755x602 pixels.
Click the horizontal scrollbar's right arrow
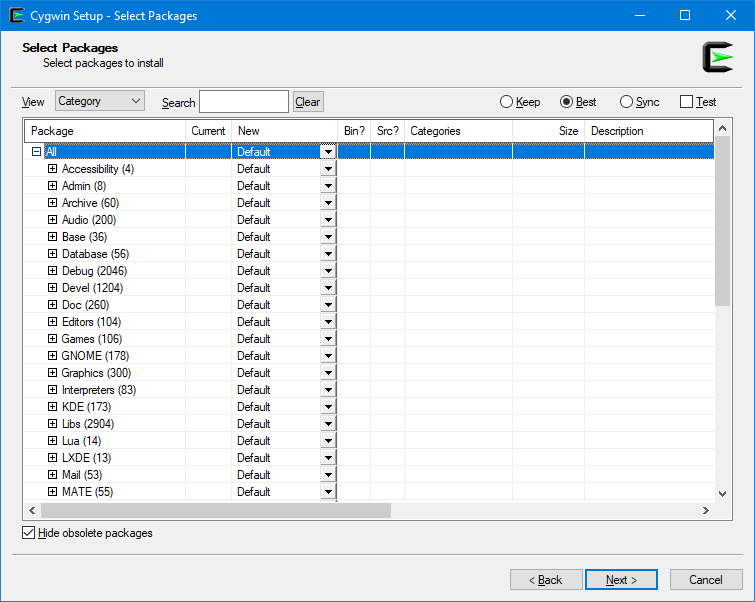[x=705, y=510]
